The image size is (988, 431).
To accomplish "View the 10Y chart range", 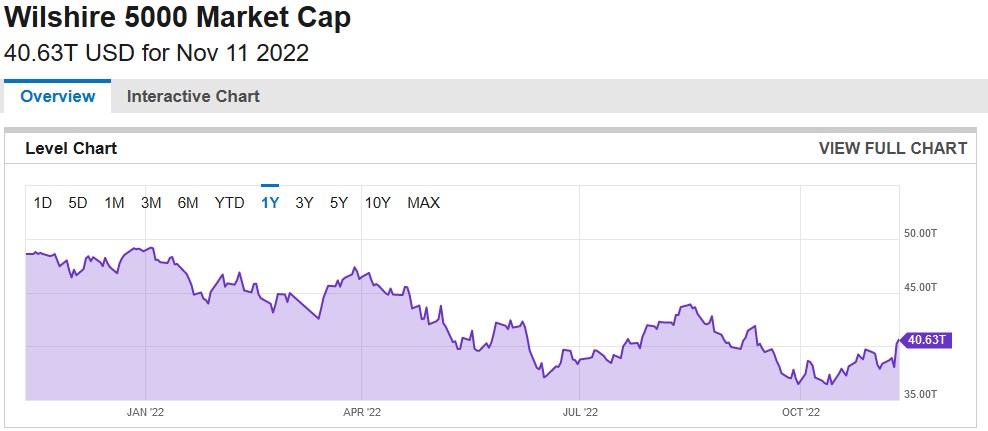I will (x=377, y=203).
